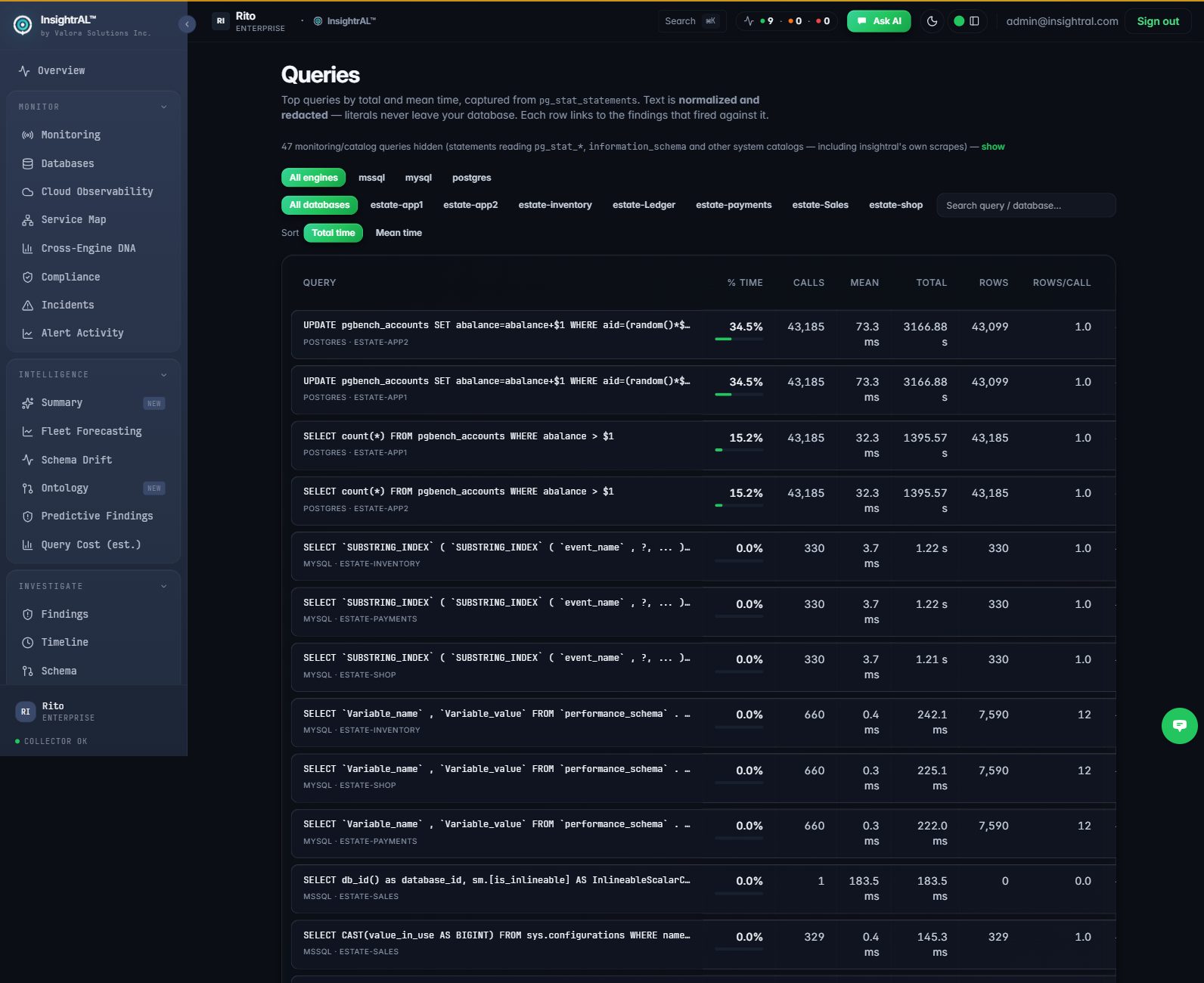Open the Summary sparkle icon
Viewport: 1204px width, 983px height.
[28, 403]
